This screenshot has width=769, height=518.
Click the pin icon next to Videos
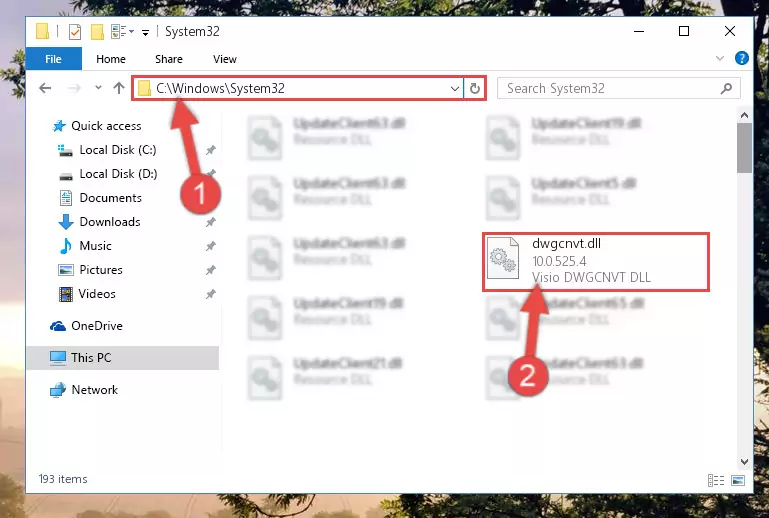pos(210,294)
